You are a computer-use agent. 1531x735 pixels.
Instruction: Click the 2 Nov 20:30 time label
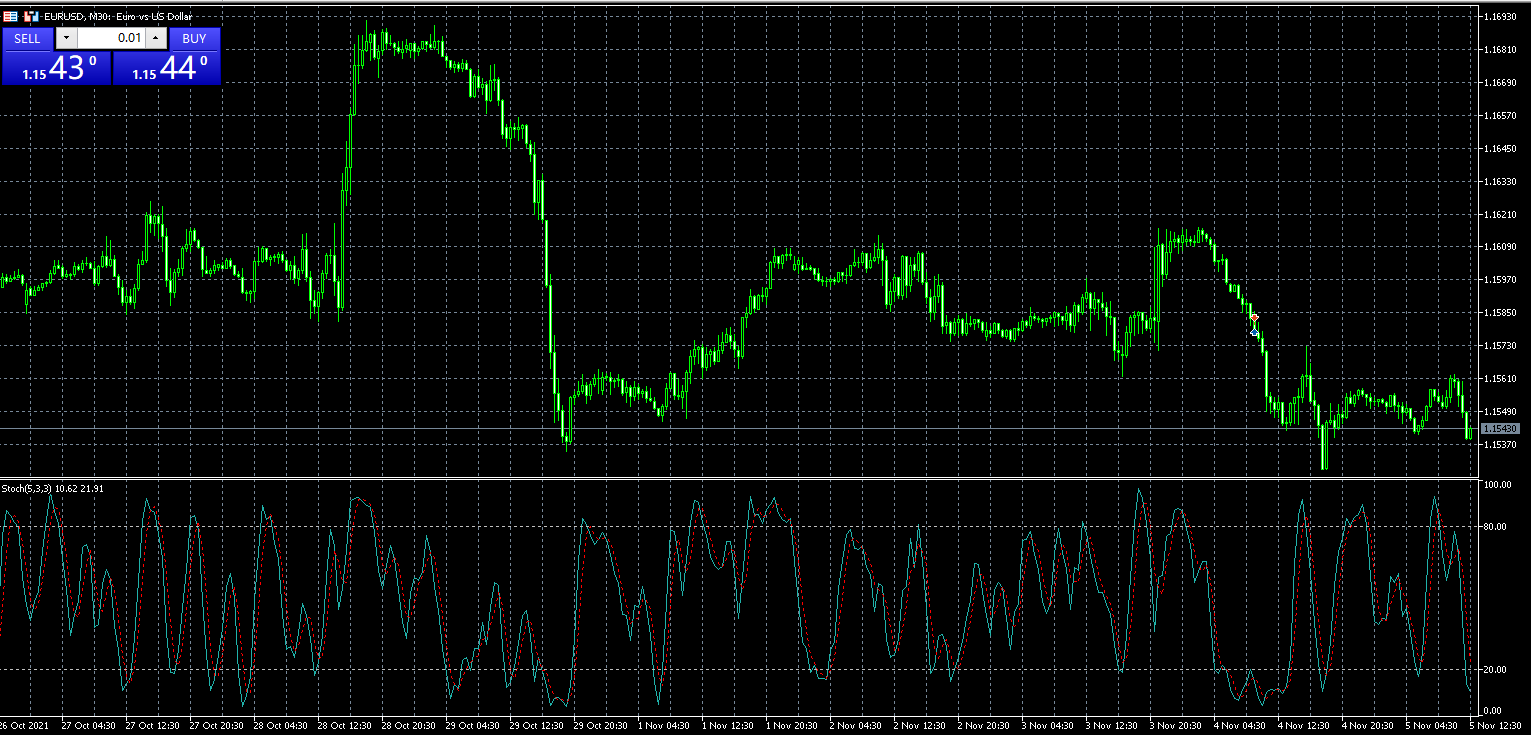(x=984, y=725)
